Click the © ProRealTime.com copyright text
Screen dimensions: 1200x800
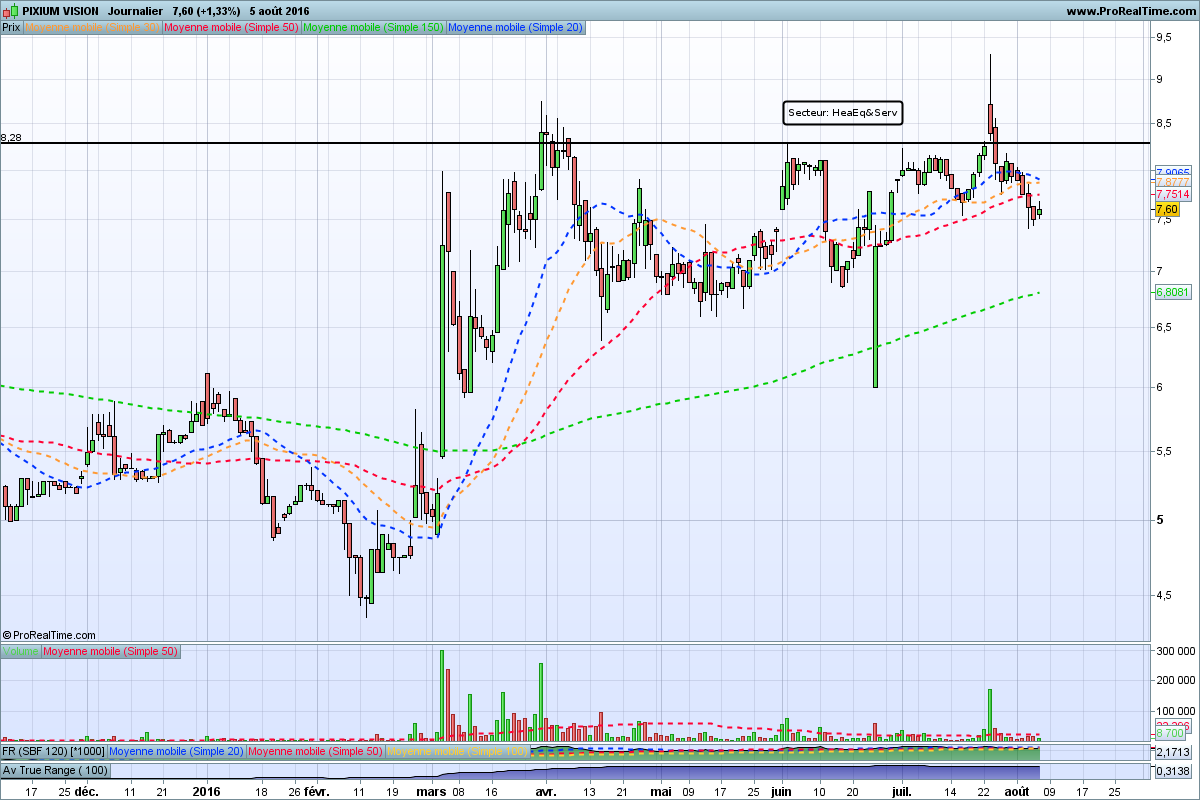pos(50,635)
